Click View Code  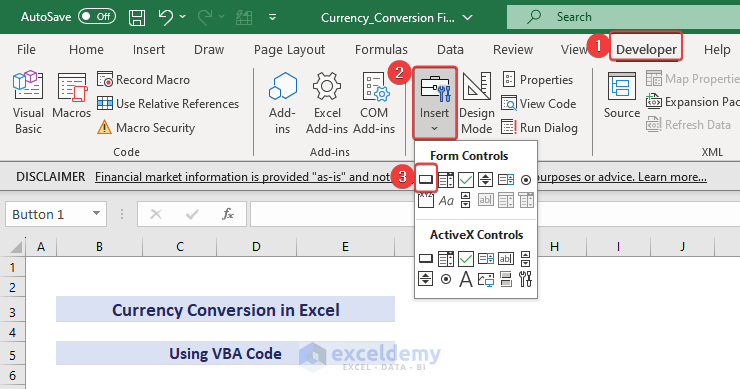[539, 103]
